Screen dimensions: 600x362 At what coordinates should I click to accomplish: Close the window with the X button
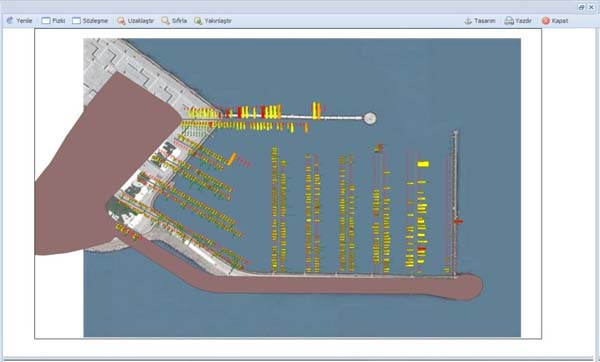pyautogui.click(x=591, y=7)
